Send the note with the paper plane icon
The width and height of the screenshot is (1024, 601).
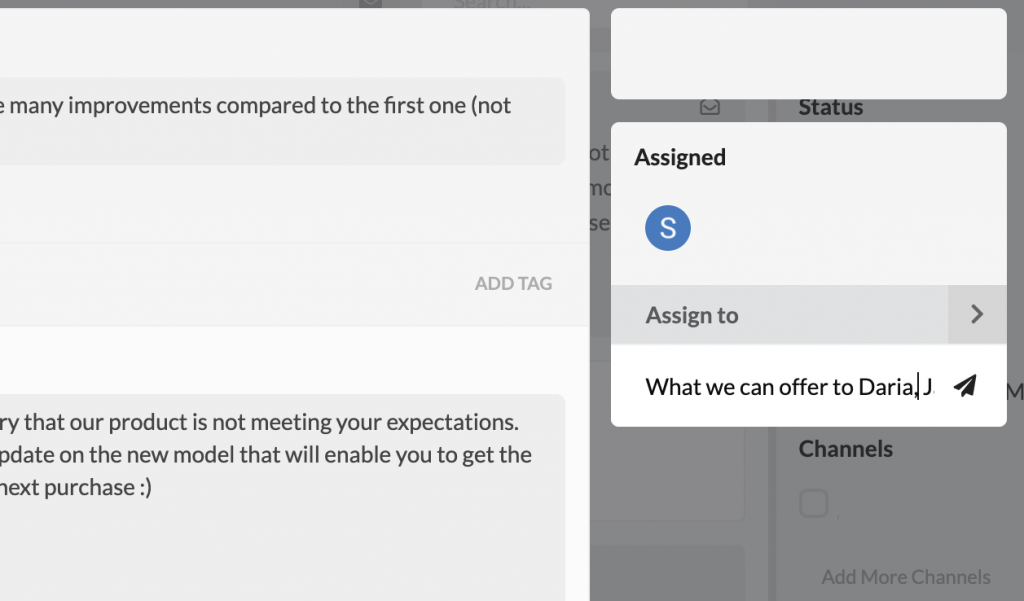pyautogui.click(x=965, y=386)
